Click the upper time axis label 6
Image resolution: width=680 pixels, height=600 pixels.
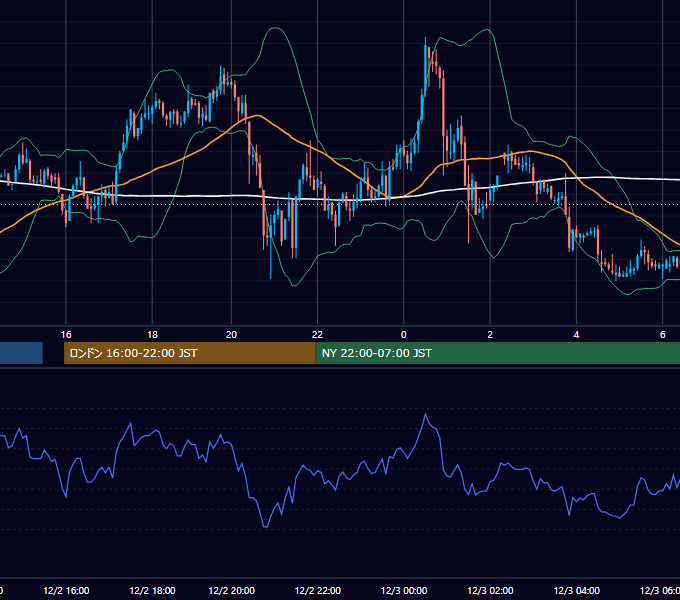pyautogui.click(x=663, y=335)
